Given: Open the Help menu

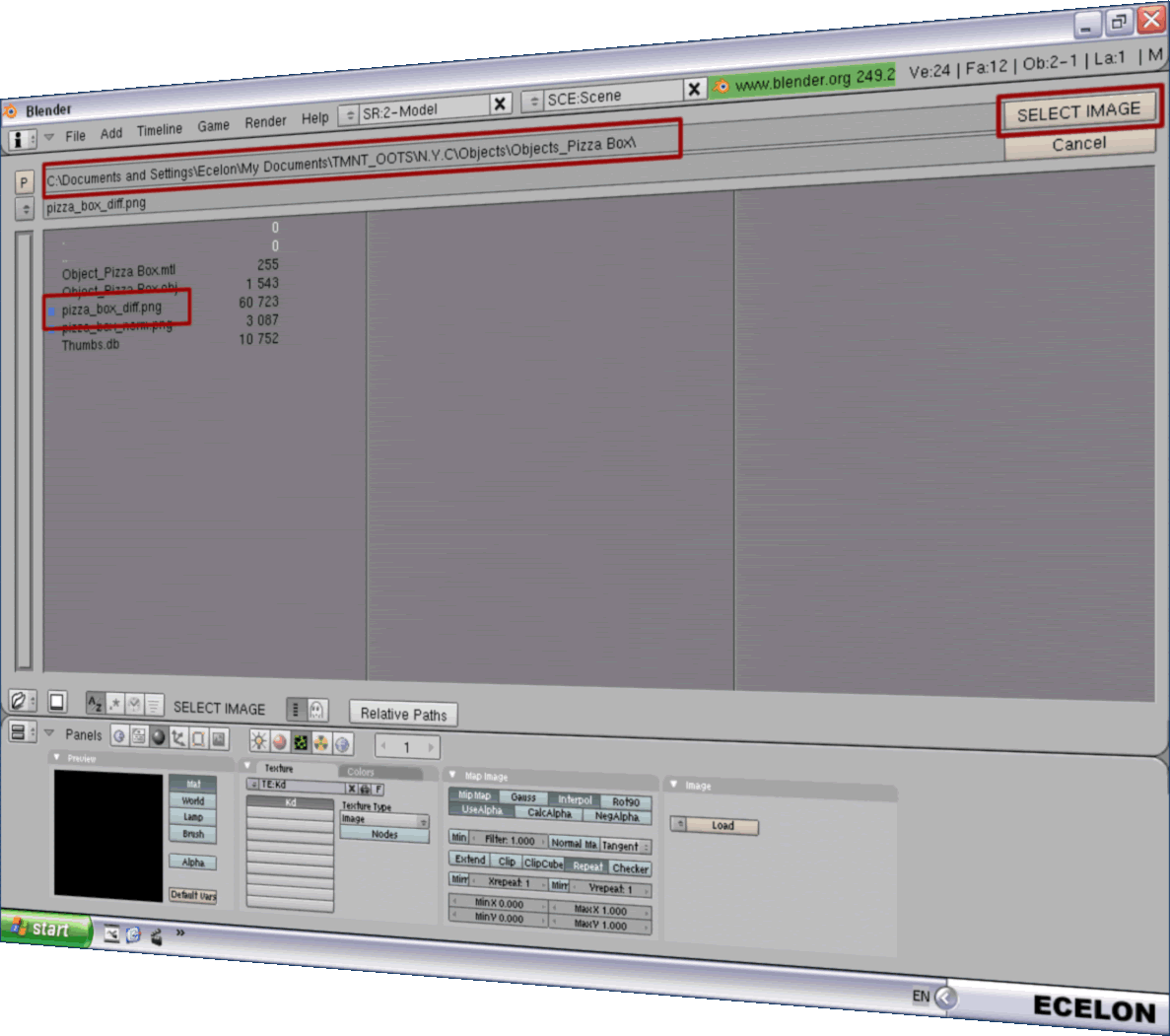Looking at the screenshot, I should 314,118.
